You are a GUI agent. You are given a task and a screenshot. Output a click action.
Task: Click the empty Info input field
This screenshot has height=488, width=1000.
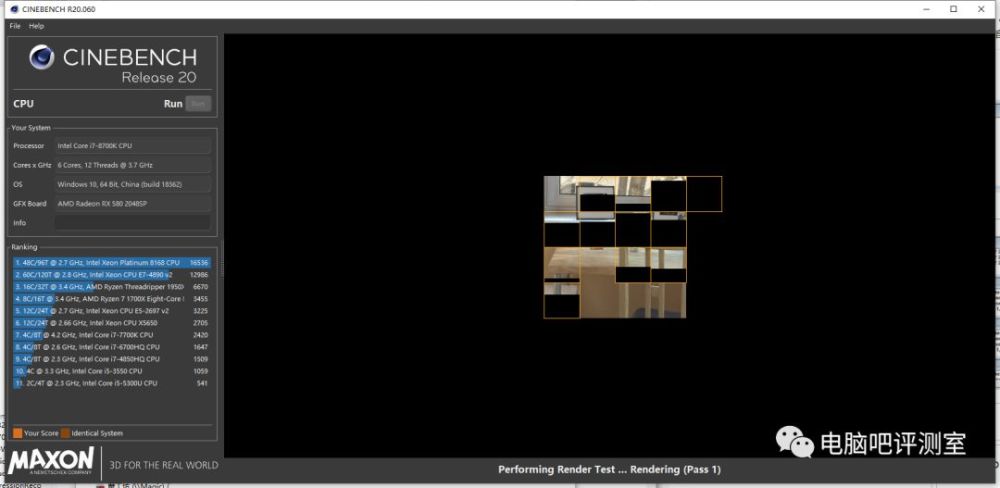(133, 223)
